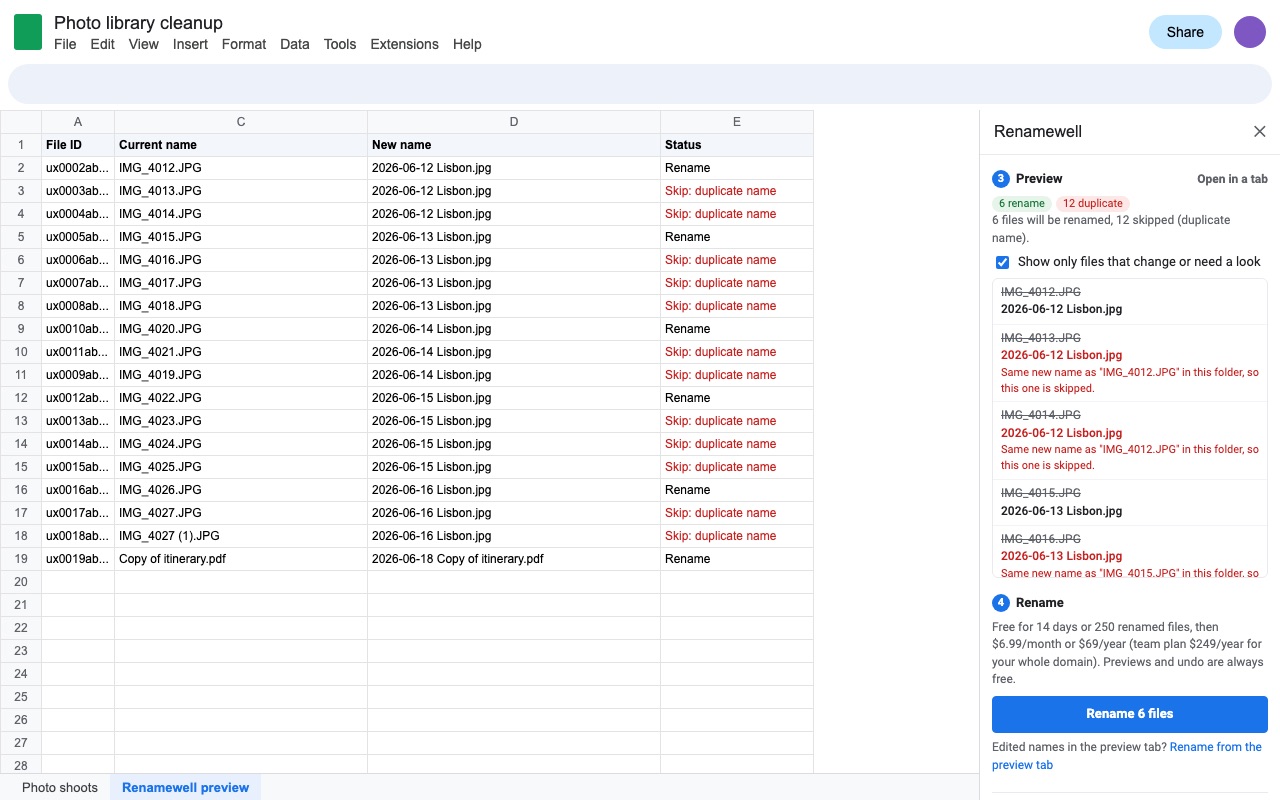Image resolution: width=1280 pixels, height=800 pixels.
Task: Toggle 'Show only files that change' checkbox
Action: (1002, 262)
